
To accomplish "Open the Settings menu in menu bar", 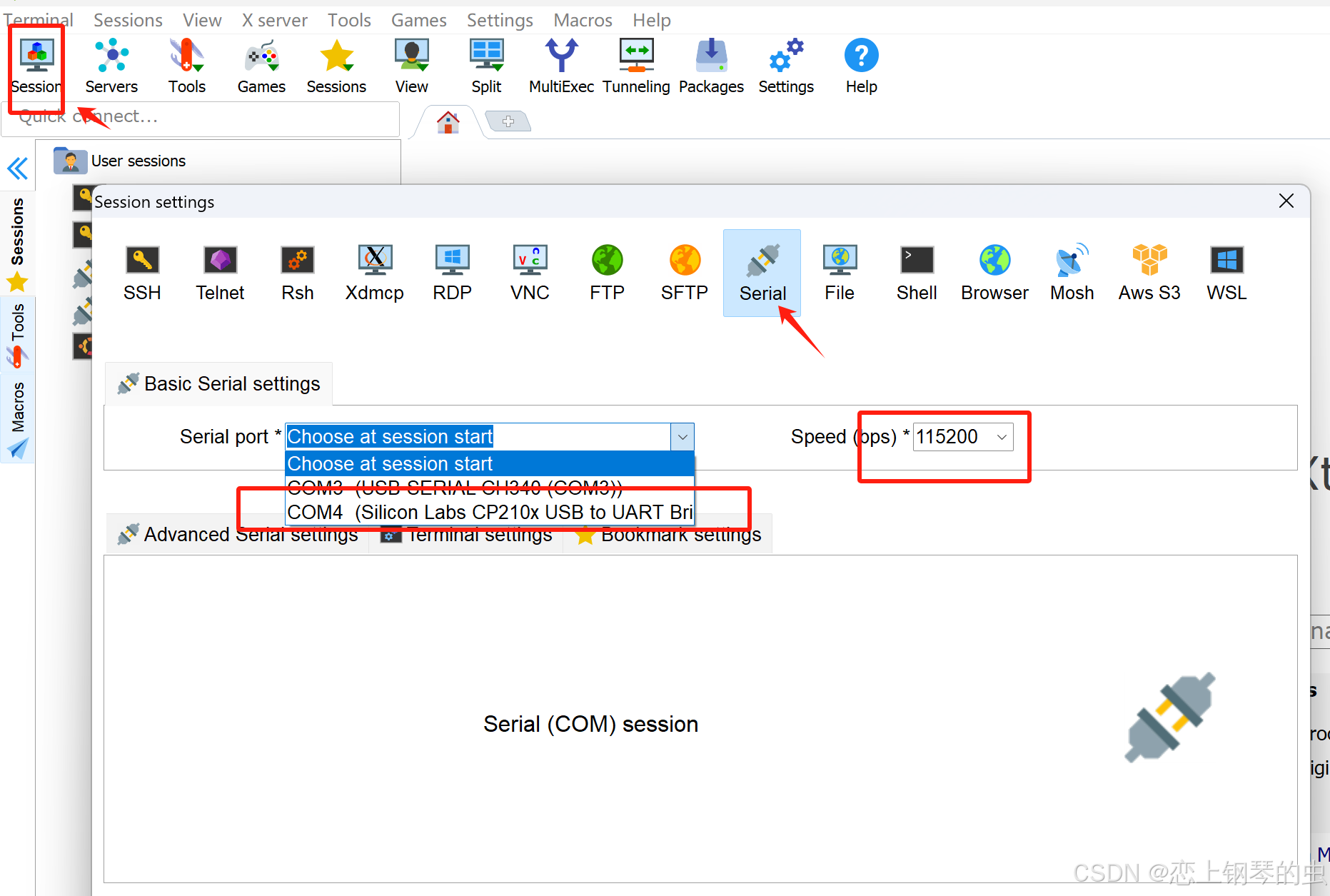I will (500, 20).
